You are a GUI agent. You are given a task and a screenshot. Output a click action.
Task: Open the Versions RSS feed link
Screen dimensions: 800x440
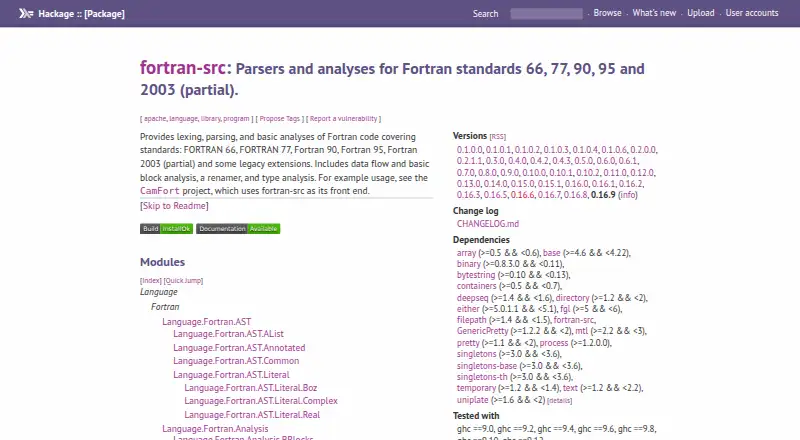[x=497, y=137]
